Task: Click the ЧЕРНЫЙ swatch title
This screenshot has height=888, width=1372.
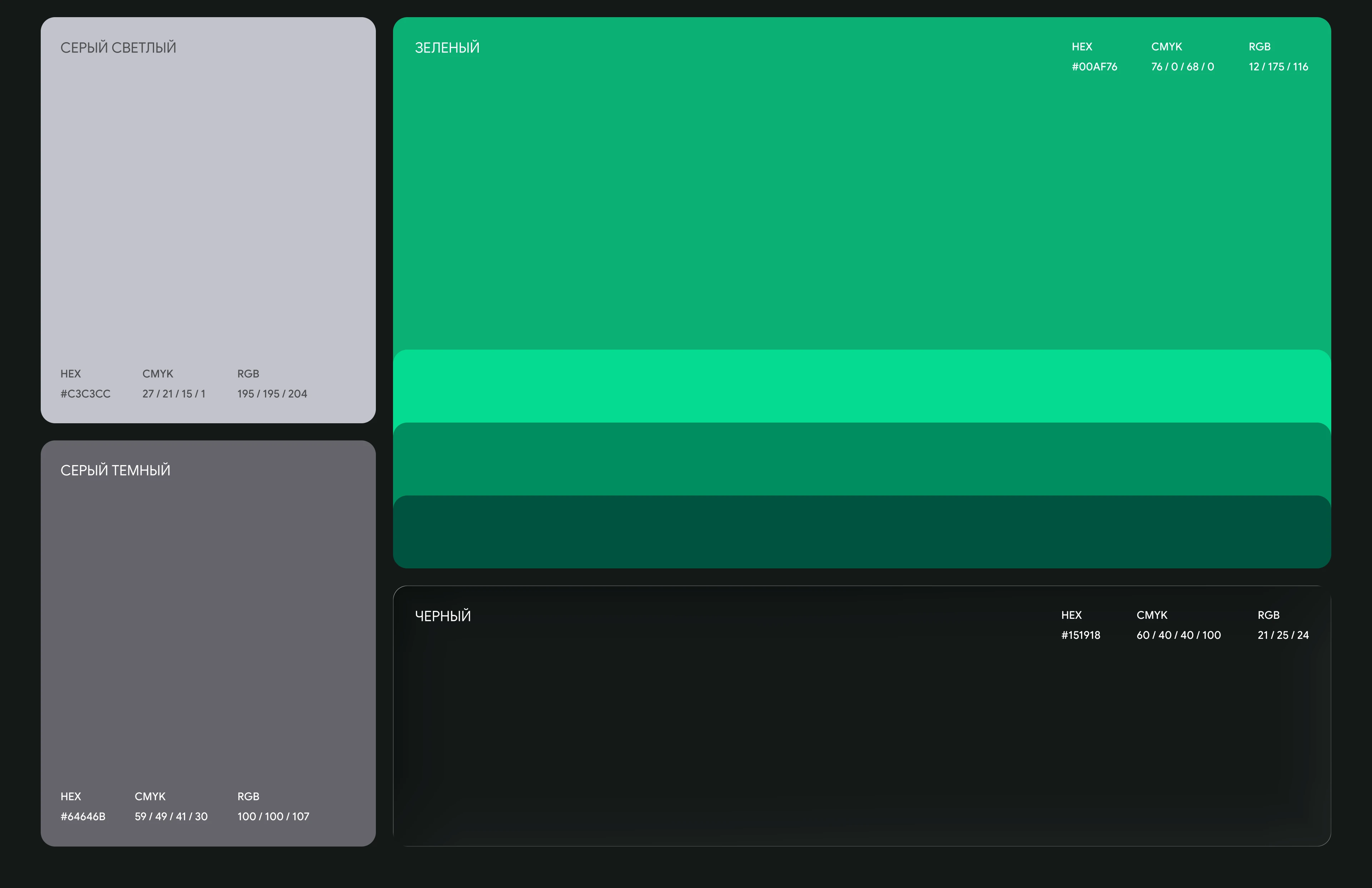Action: 443,616
